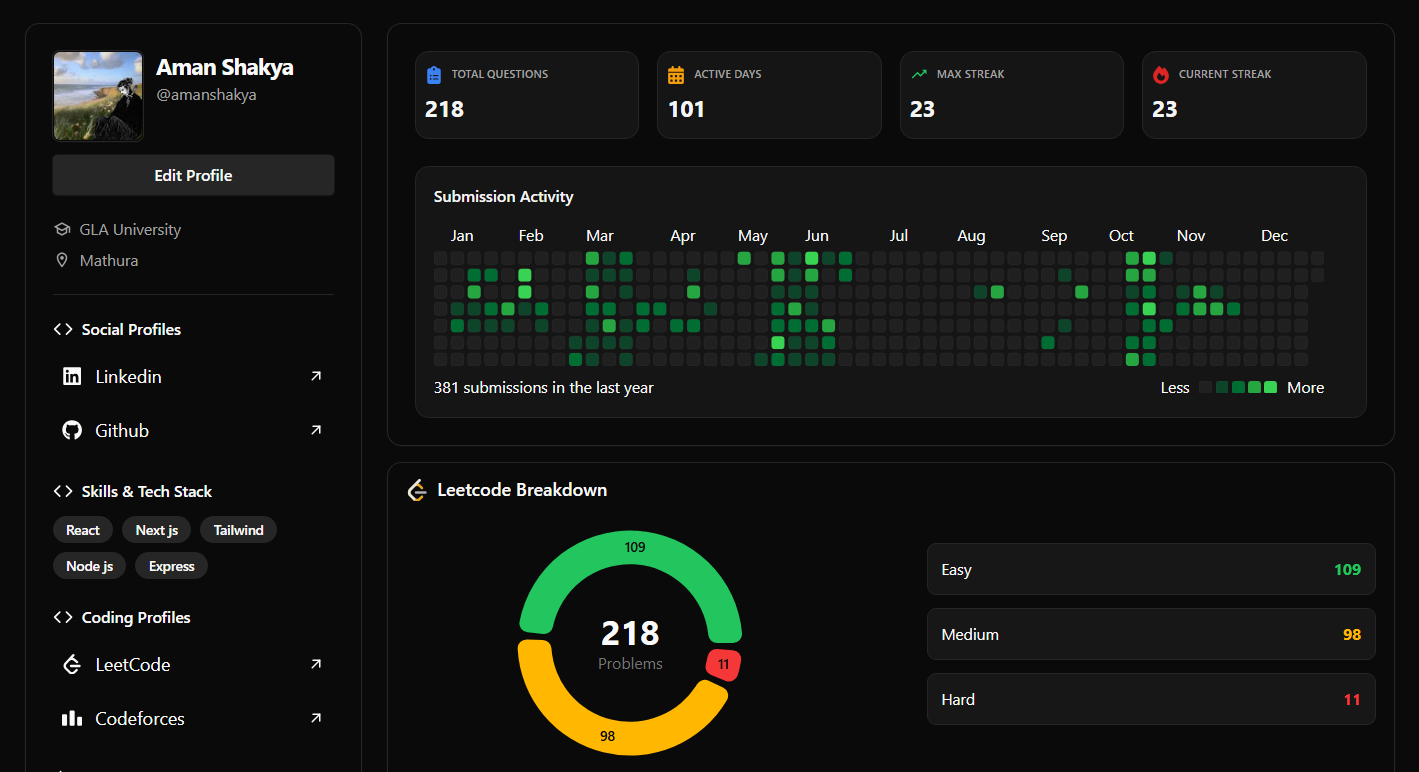Viewport: 1419px width, 772px height.
Task: Open GitHub external link arrow
Action: tap(316, 431)
